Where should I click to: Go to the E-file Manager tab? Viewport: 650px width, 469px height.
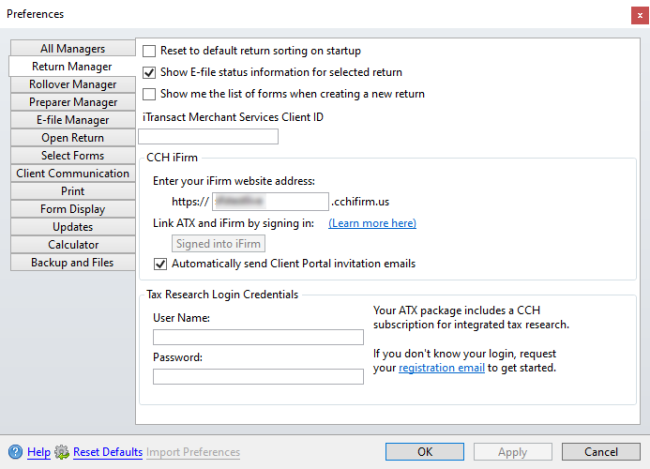[x=73, y=120]
